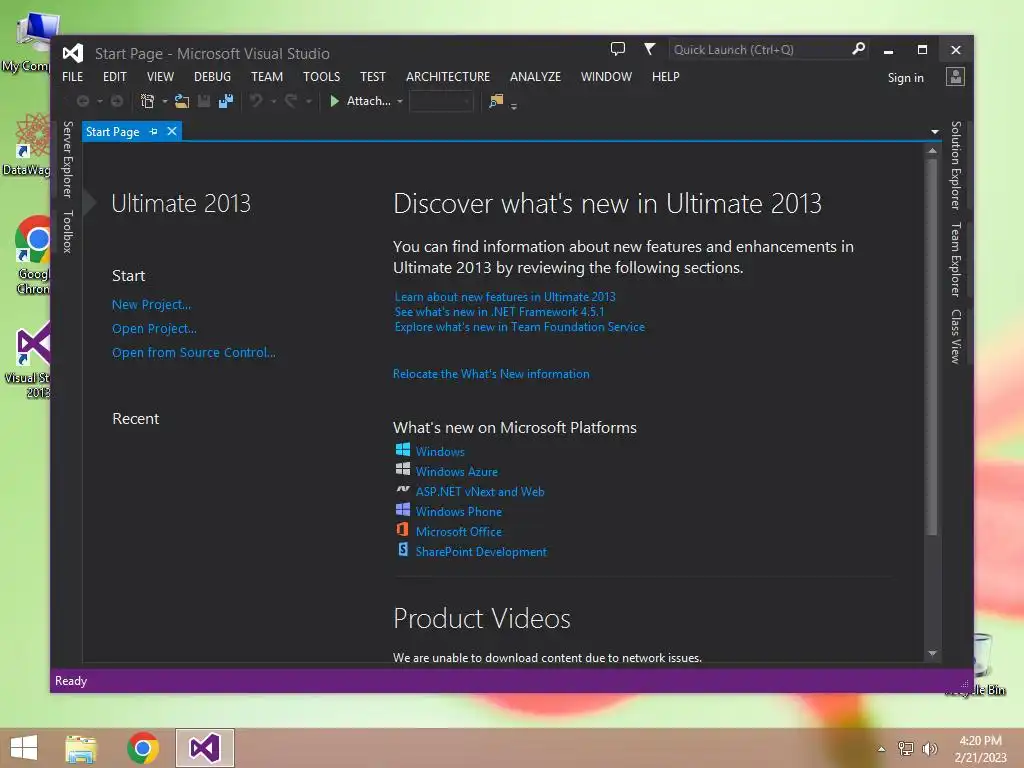Open the Solution Explorer side tab

coord(955,165)
